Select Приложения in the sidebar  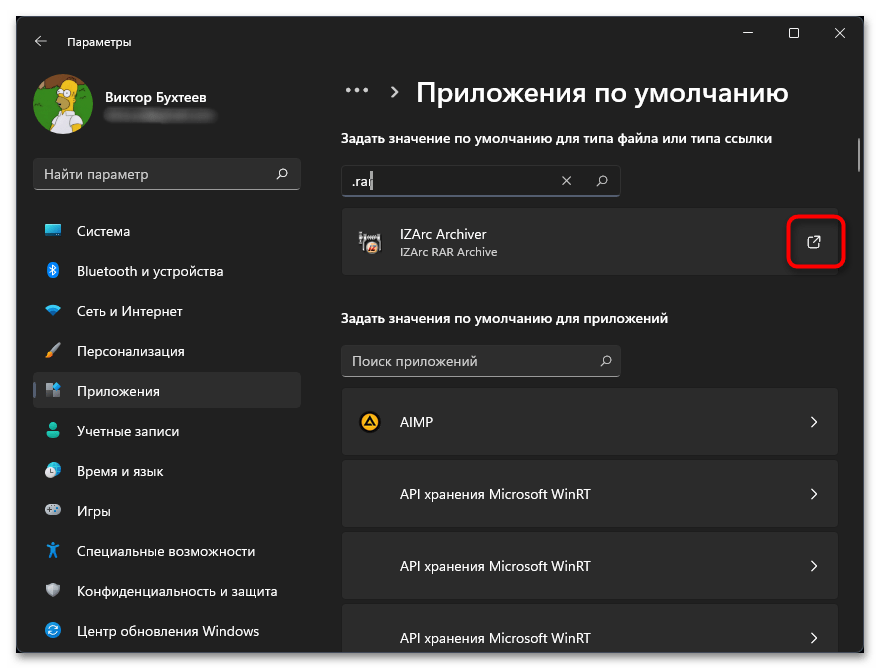point(167,391)
